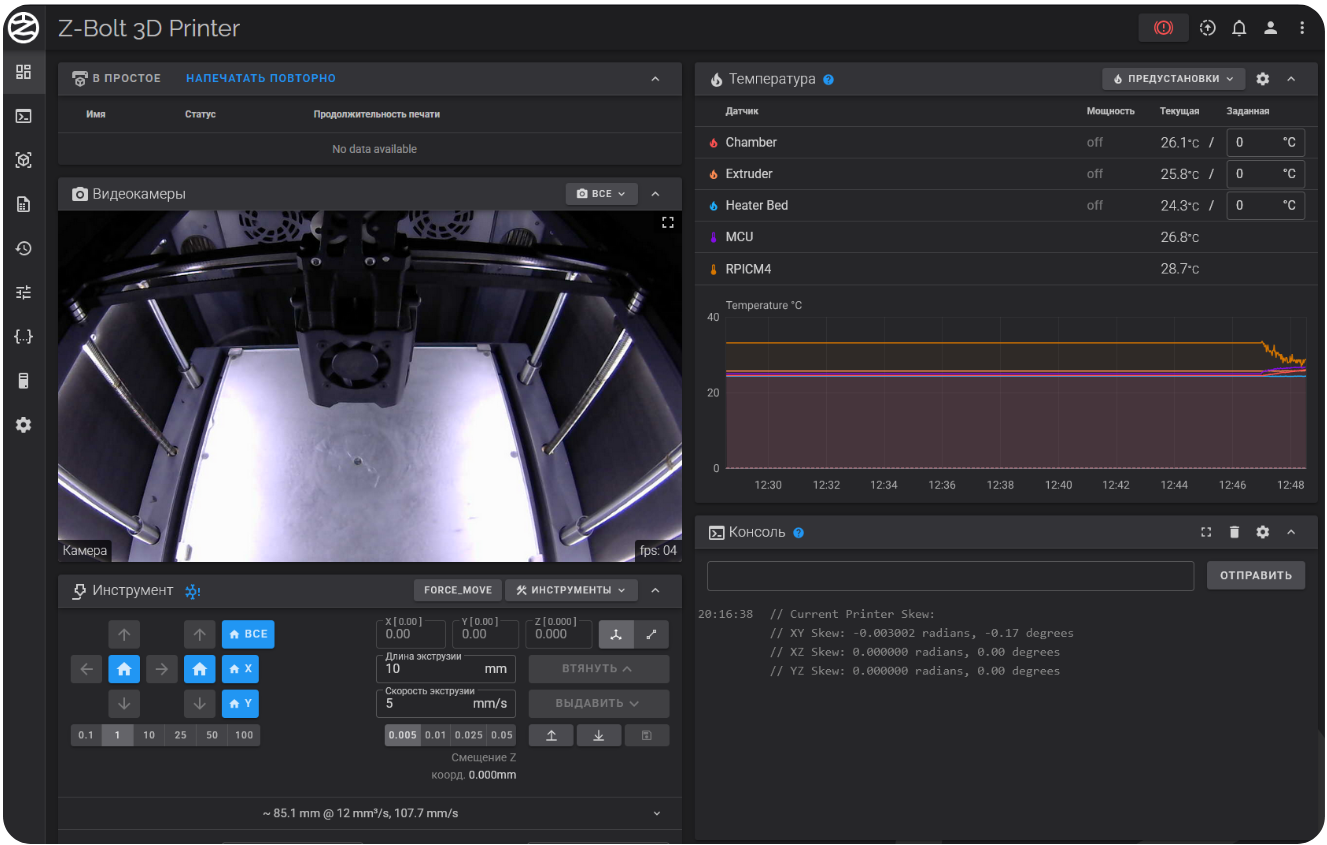Click the ВТЯНУТЬ retract button
The width and height of the screenshot is (1327, 845).
tap(599, 669)
